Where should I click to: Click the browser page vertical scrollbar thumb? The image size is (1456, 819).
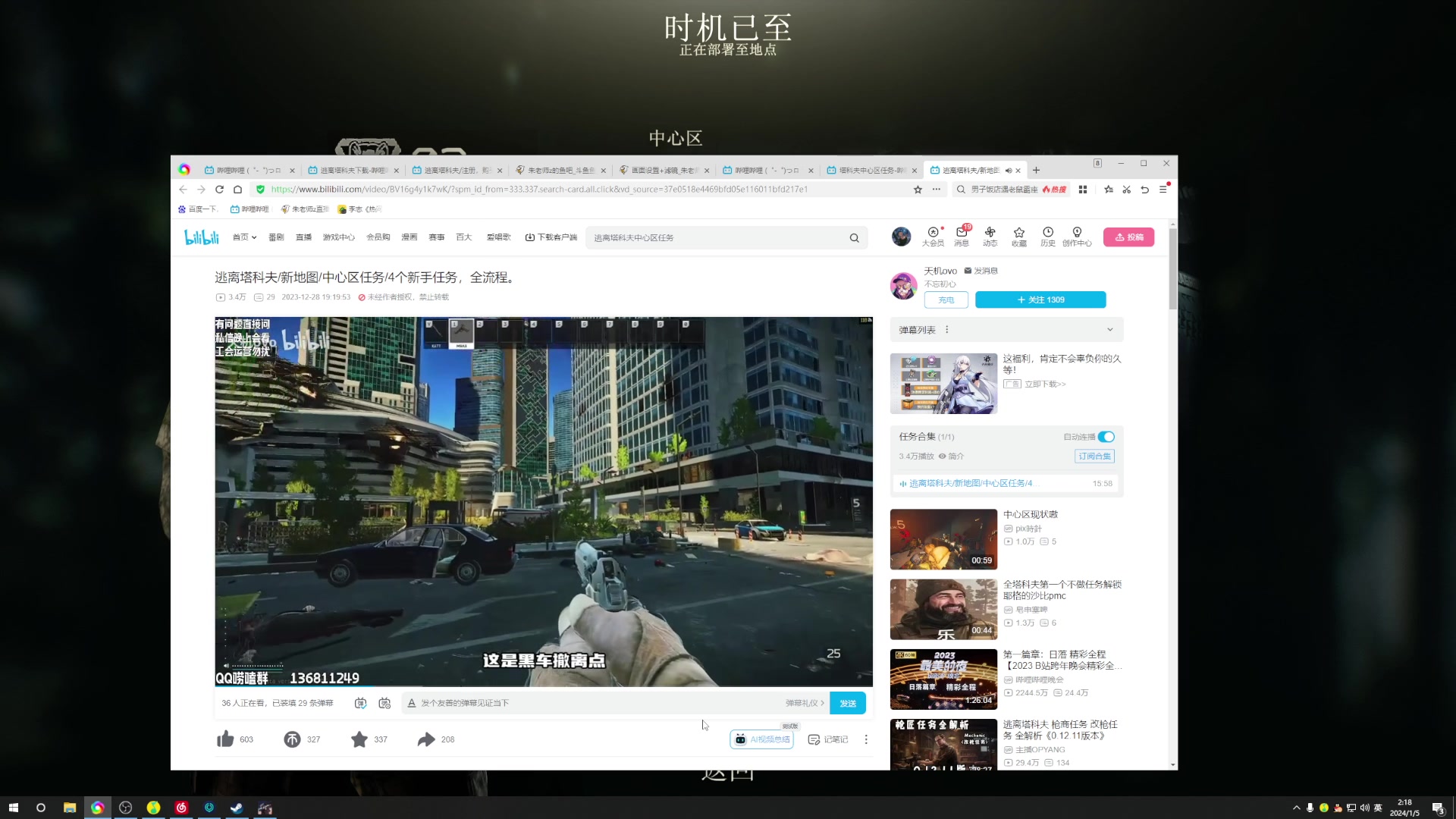click(1173, 269)
